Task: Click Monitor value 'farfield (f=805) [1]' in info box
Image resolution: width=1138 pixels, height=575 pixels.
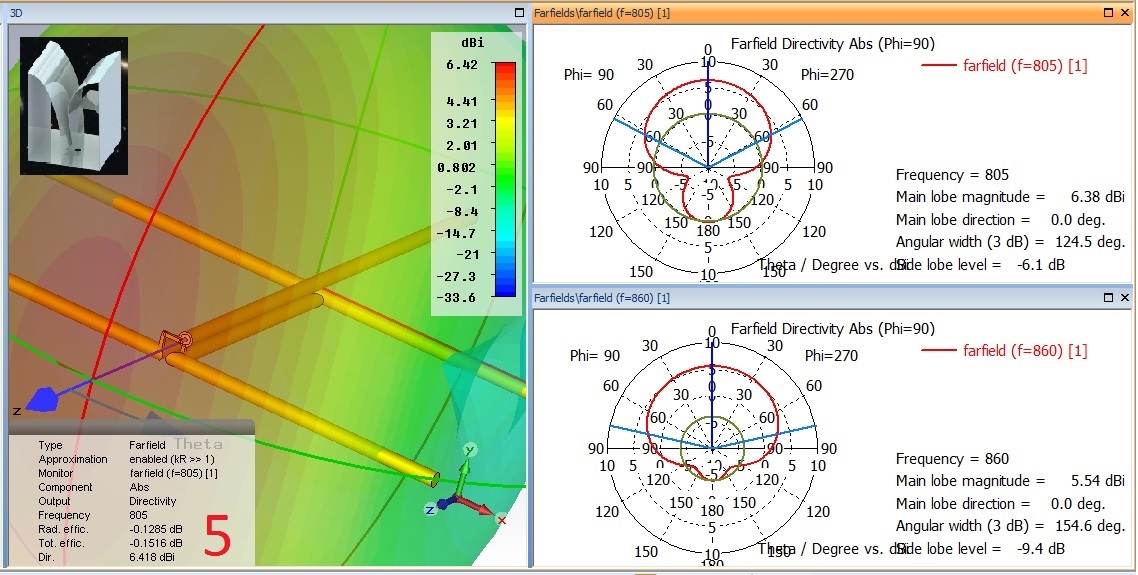Action: [x=173, y=473]
